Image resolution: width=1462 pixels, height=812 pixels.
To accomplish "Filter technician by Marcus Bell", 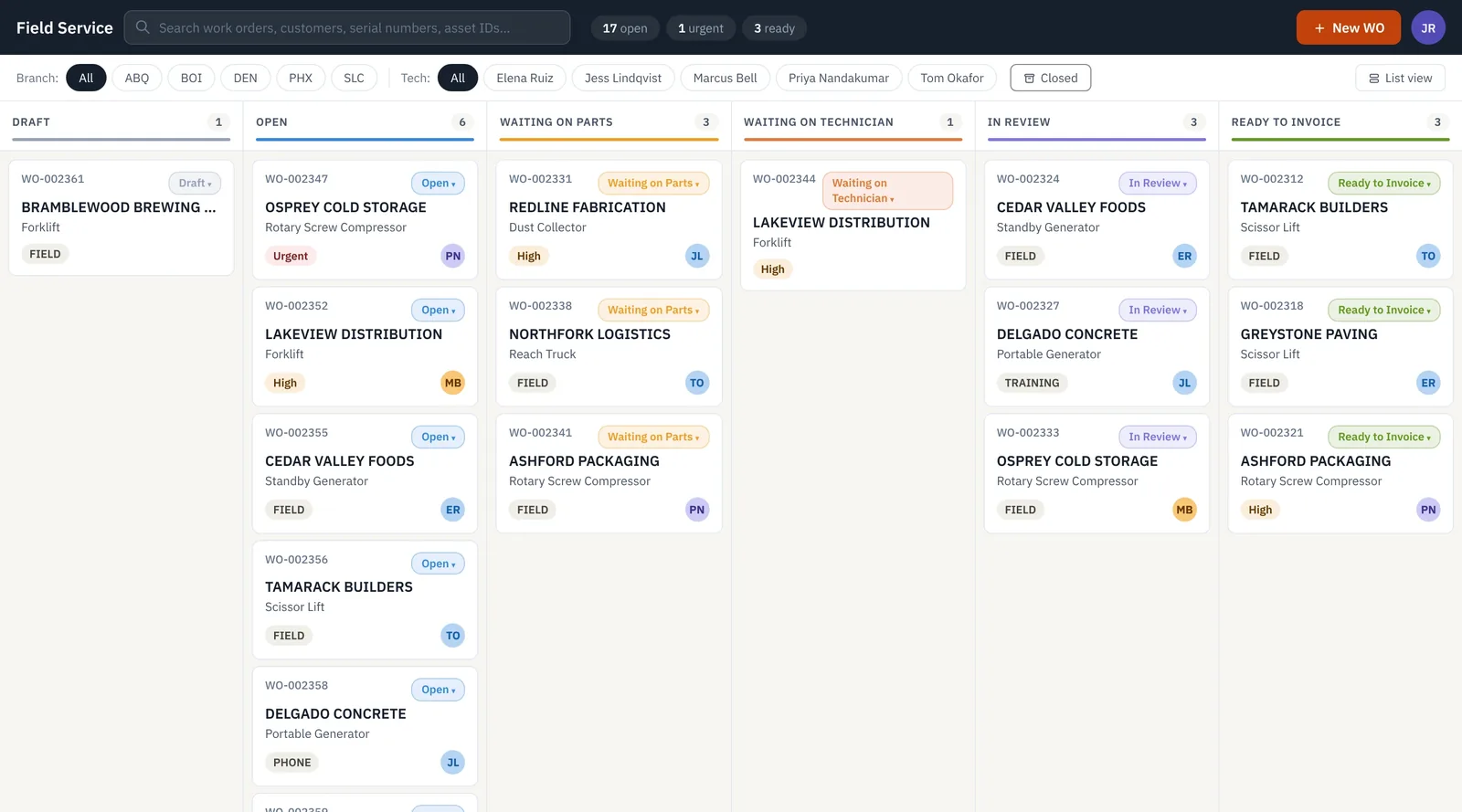I will (x=725, y=78).
